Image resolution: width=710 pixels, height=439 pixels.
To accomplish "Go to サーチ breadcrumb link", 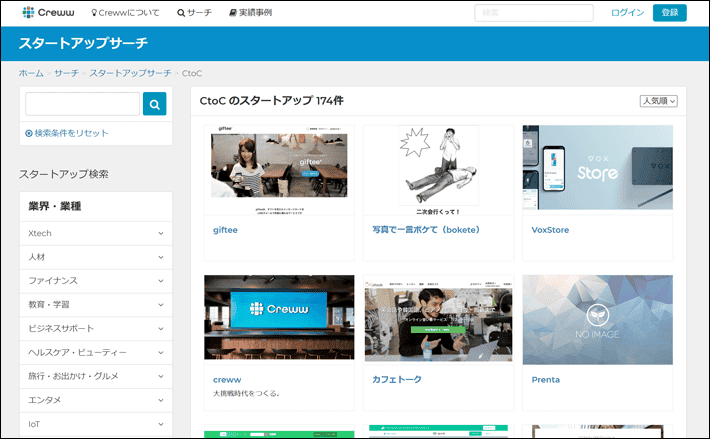I will point(67,73).
